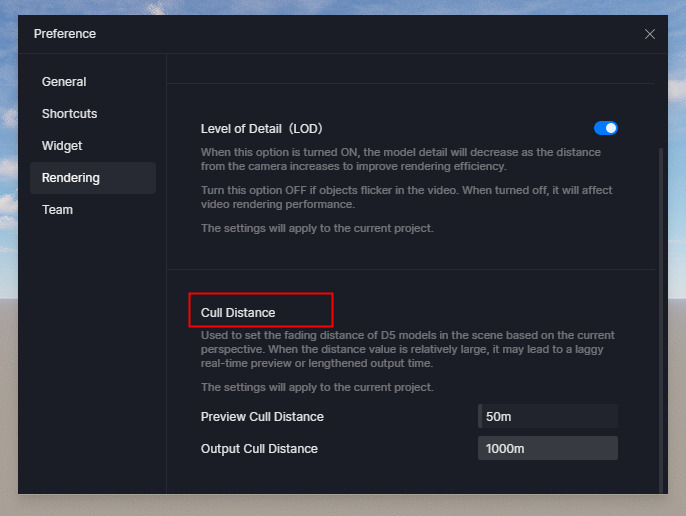Open the Widget preferences section

click(x=62, y=146)
